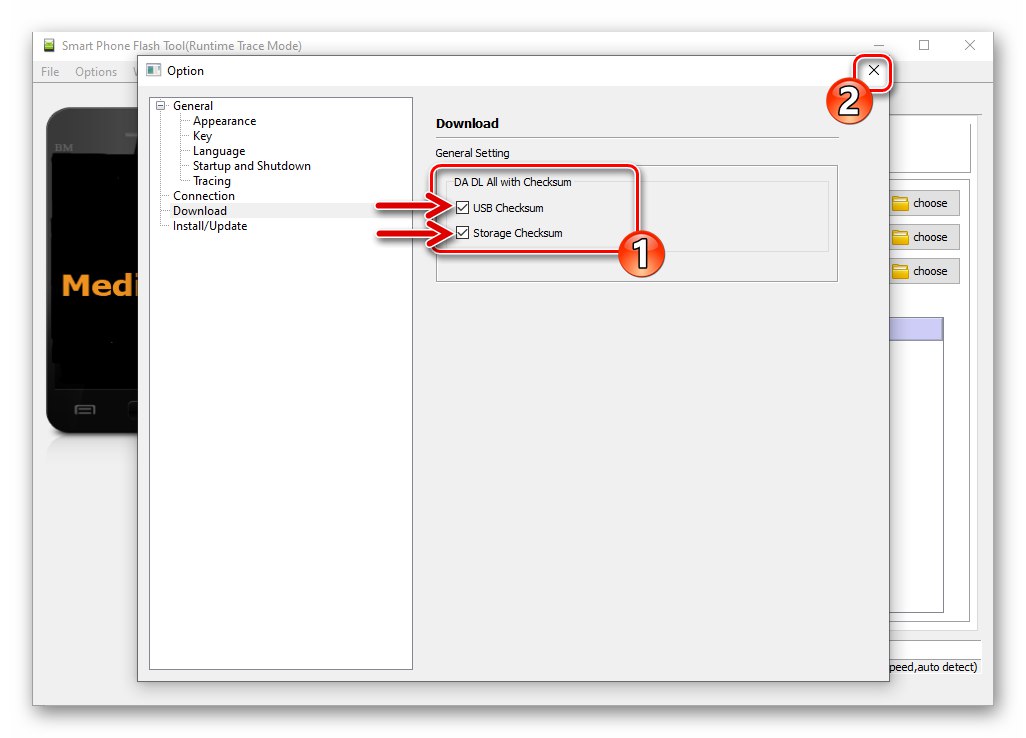
Task: Close the Smart Phone Flash Tool window
Action: 970,45
